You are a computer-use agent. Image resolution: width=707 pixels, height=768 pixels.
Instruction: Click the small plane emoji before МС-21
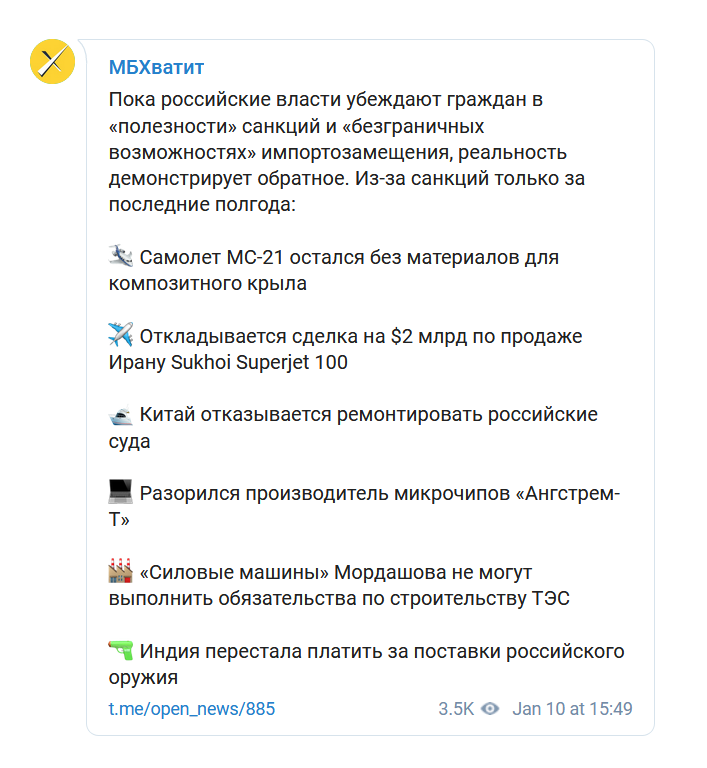[120, 257]
